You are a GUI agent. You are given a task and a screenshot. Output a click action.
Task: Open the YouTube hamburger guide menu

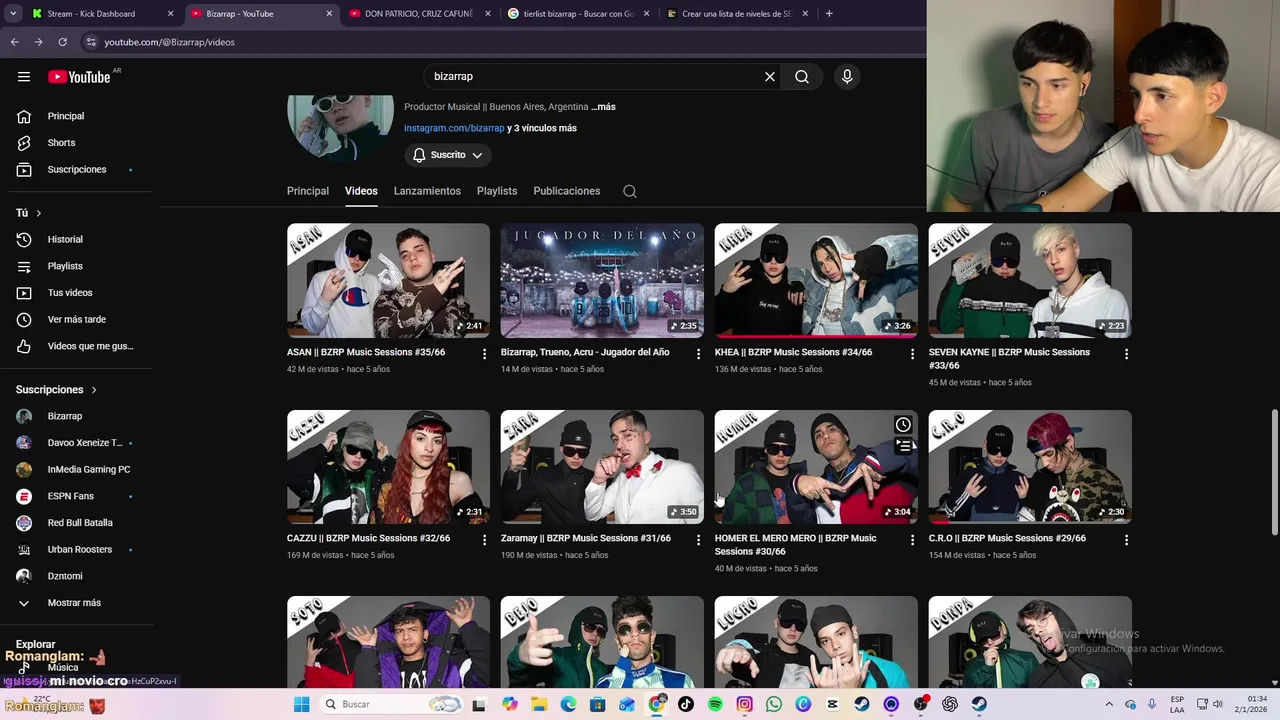(24, 77)
